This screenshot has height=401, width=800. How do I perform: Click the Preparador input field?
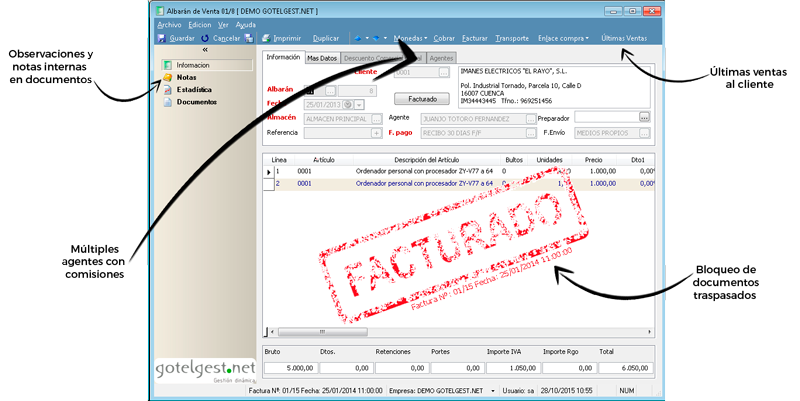[x=607, y=117]
